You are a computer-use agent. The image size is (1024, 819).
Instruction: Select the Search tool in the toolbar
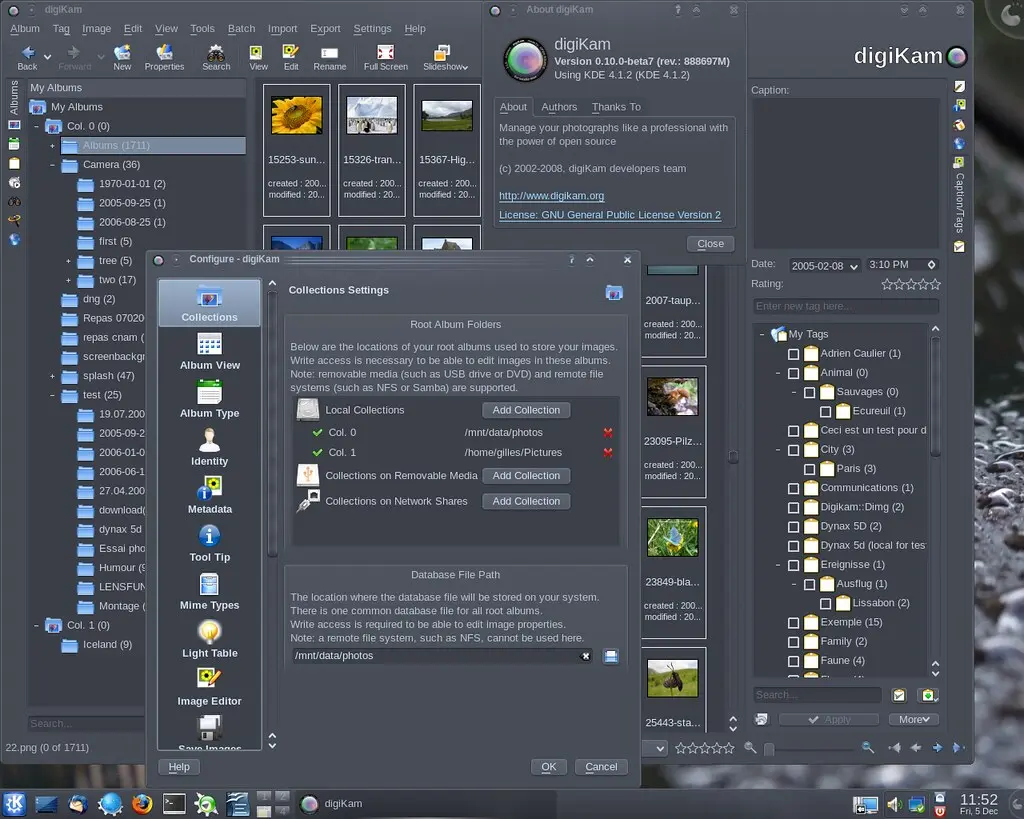216,55
